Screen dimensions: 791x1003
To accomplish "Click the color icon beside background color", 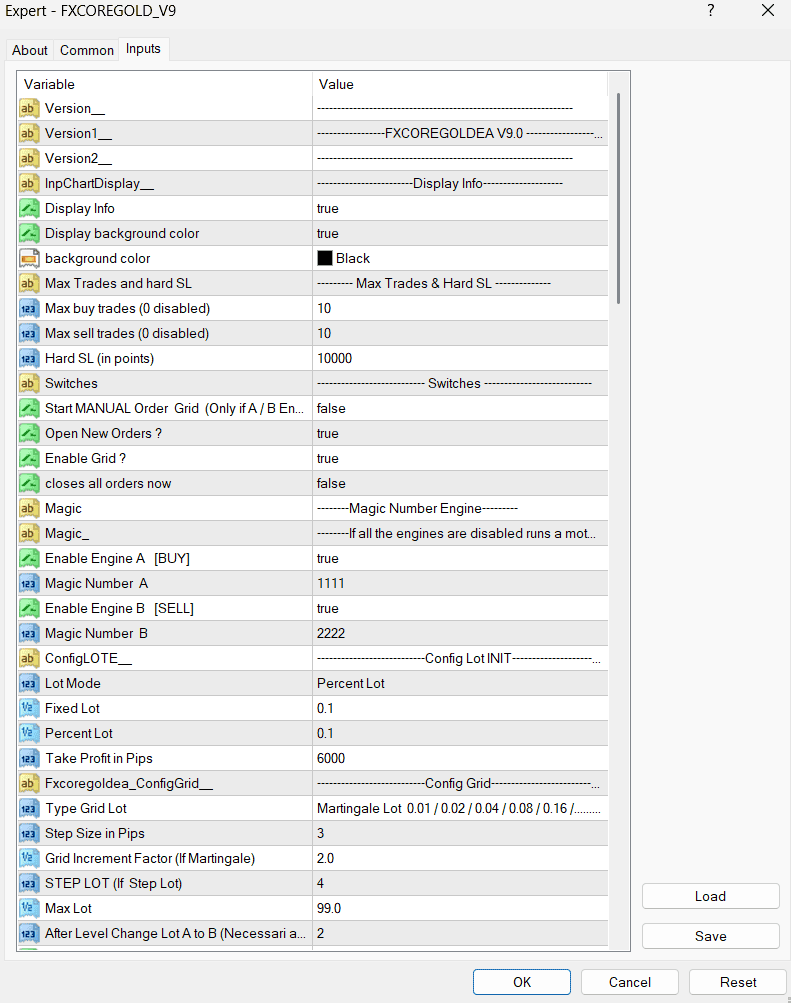I will [x=29, y=258].
